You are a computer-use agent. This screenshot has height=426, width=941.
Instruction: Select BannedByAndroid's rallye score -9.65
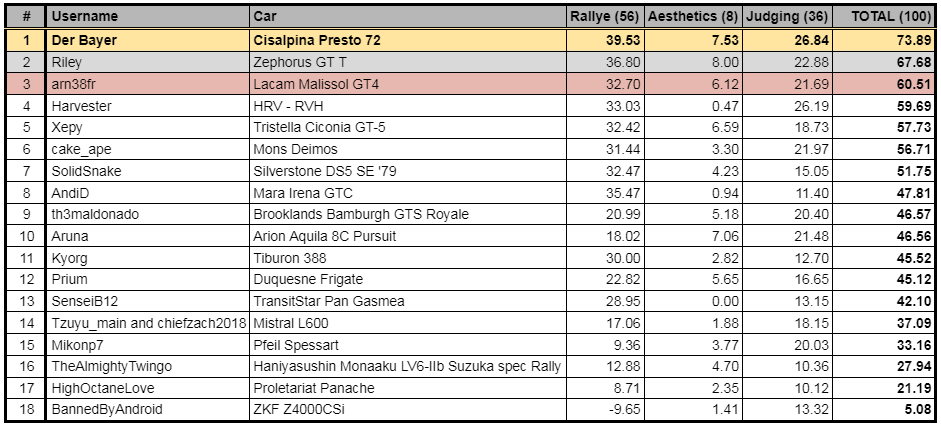[620, 409]
